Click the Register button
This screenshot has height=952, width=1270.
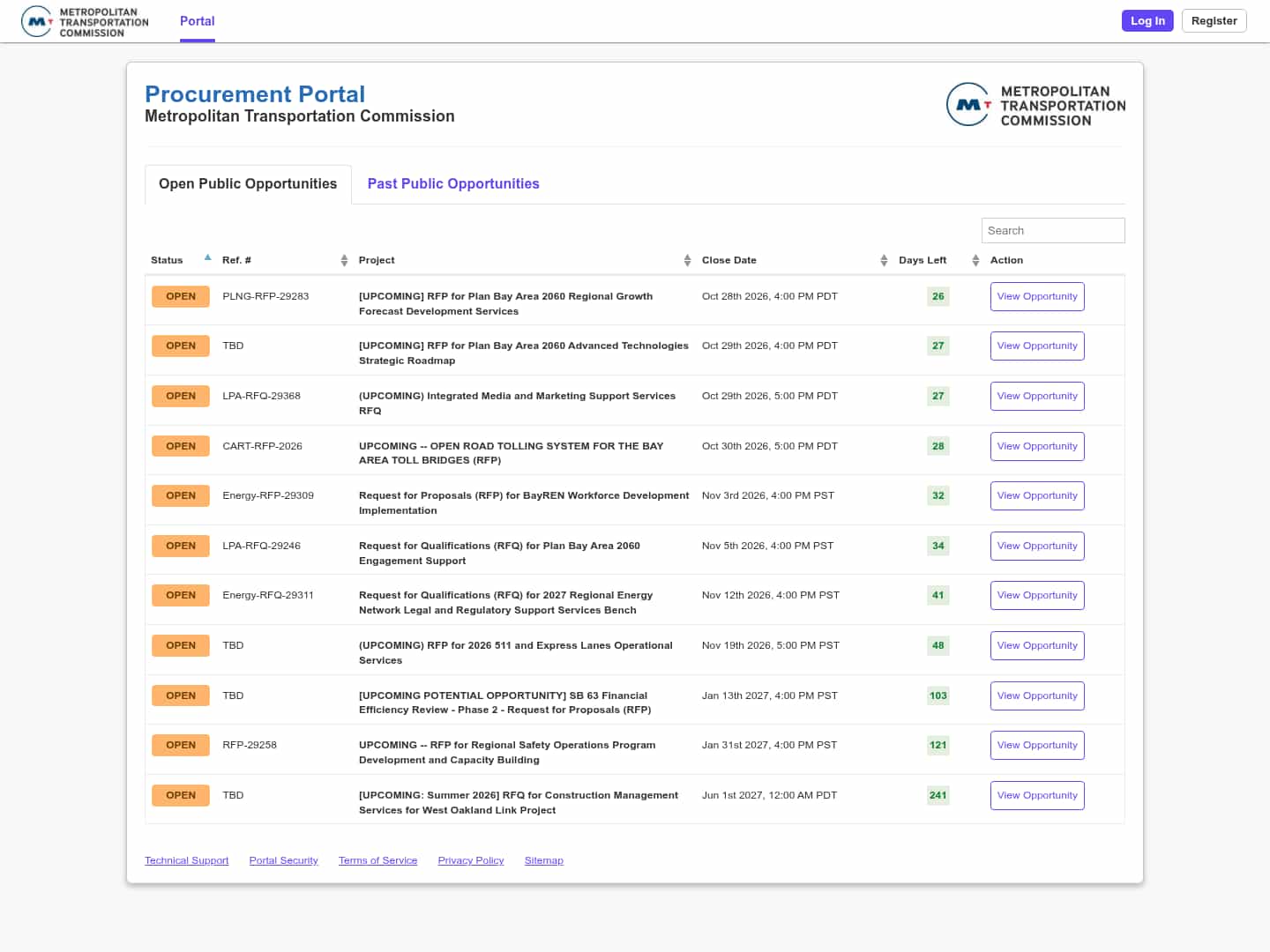click(1214, 21)
